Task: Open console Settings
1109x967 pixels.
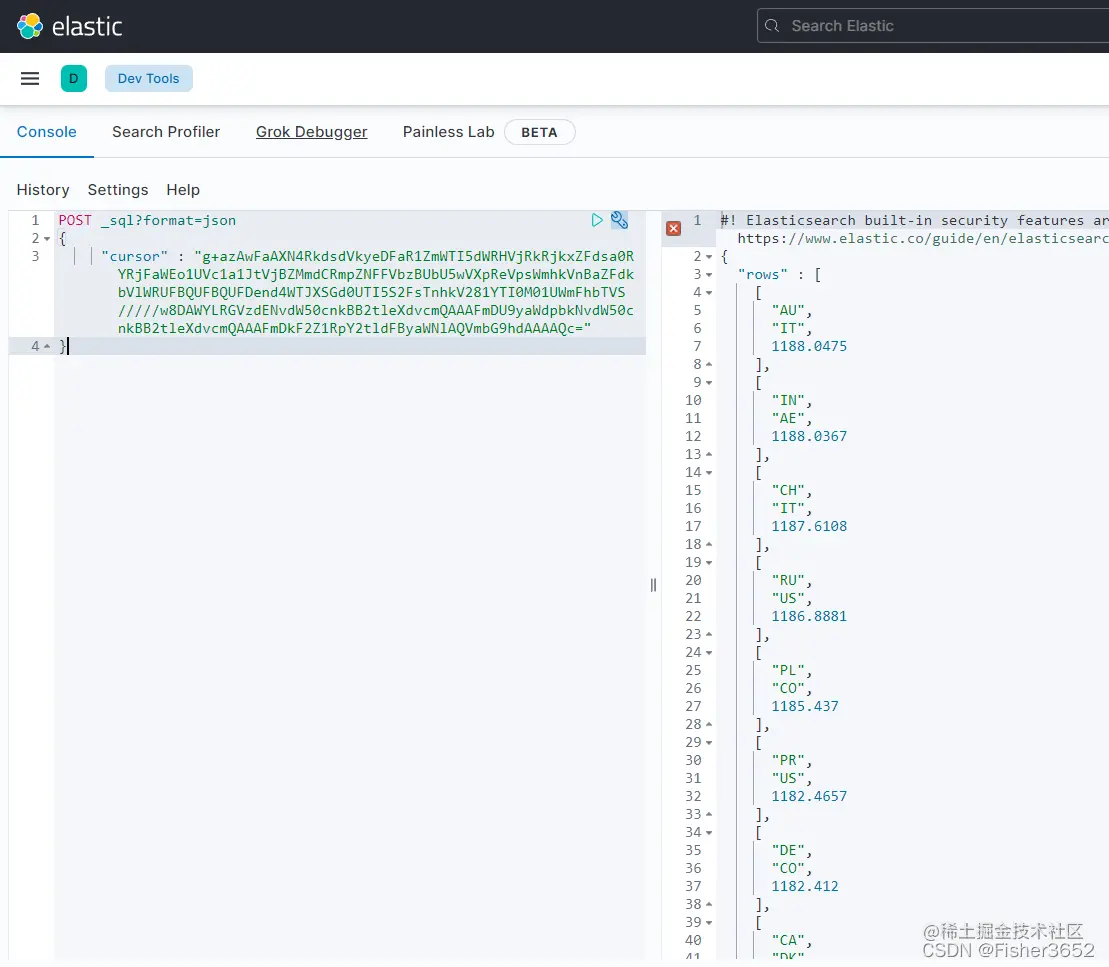Action: [x=118, y=190]
